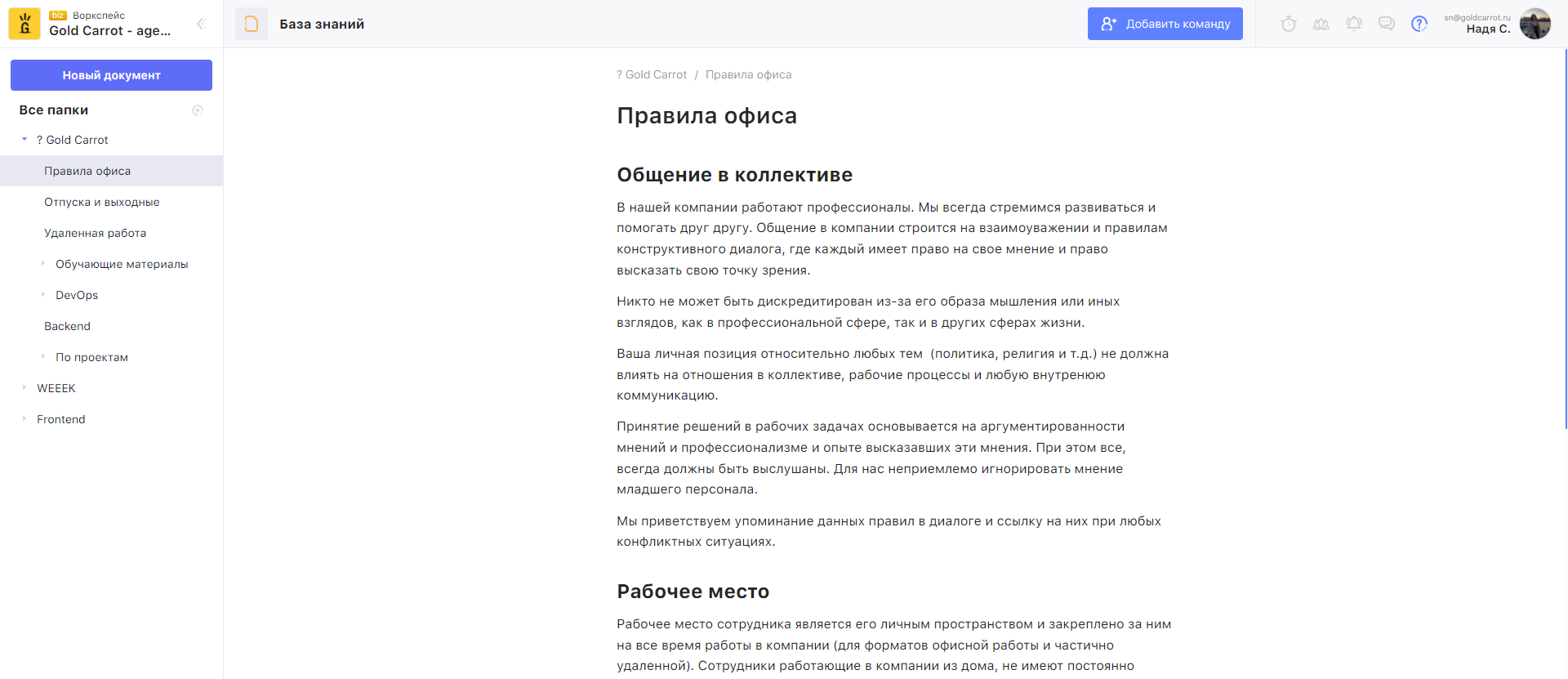Expand the Обучающие материалы folder
The width and height of the screenshot is (1568, 679).
coord(43,264)
